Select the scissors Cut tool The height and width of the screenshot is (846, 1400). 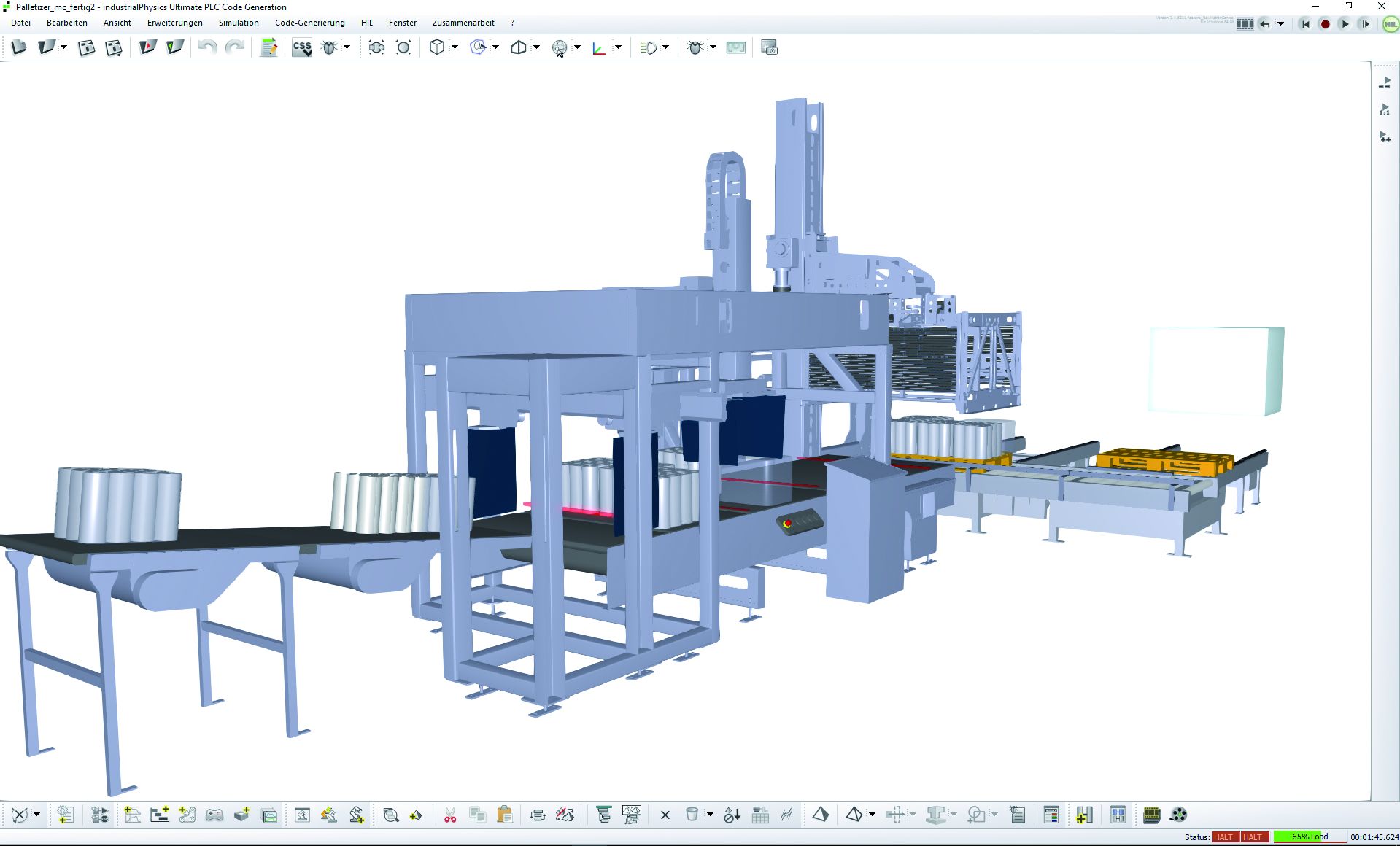(x=449, y=815)
